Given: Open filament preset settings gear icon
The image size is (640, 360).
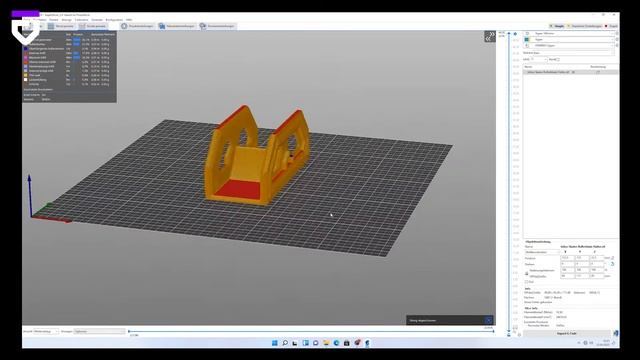Looking at the screenshot, I should (x=617, y=40).
